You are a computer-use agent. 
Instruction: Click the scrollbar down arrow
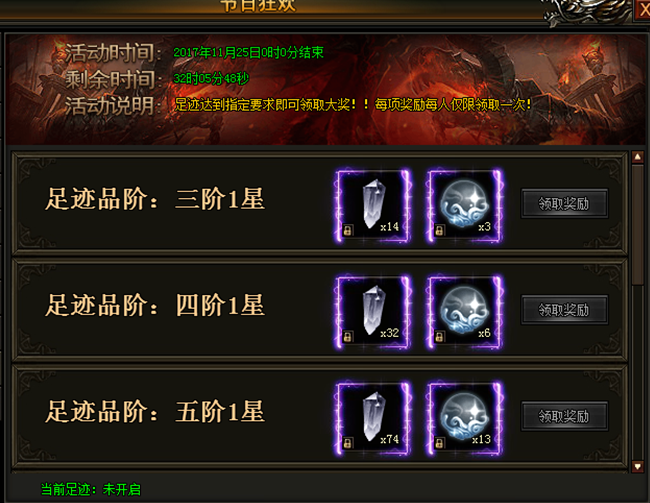click(638, 467)
